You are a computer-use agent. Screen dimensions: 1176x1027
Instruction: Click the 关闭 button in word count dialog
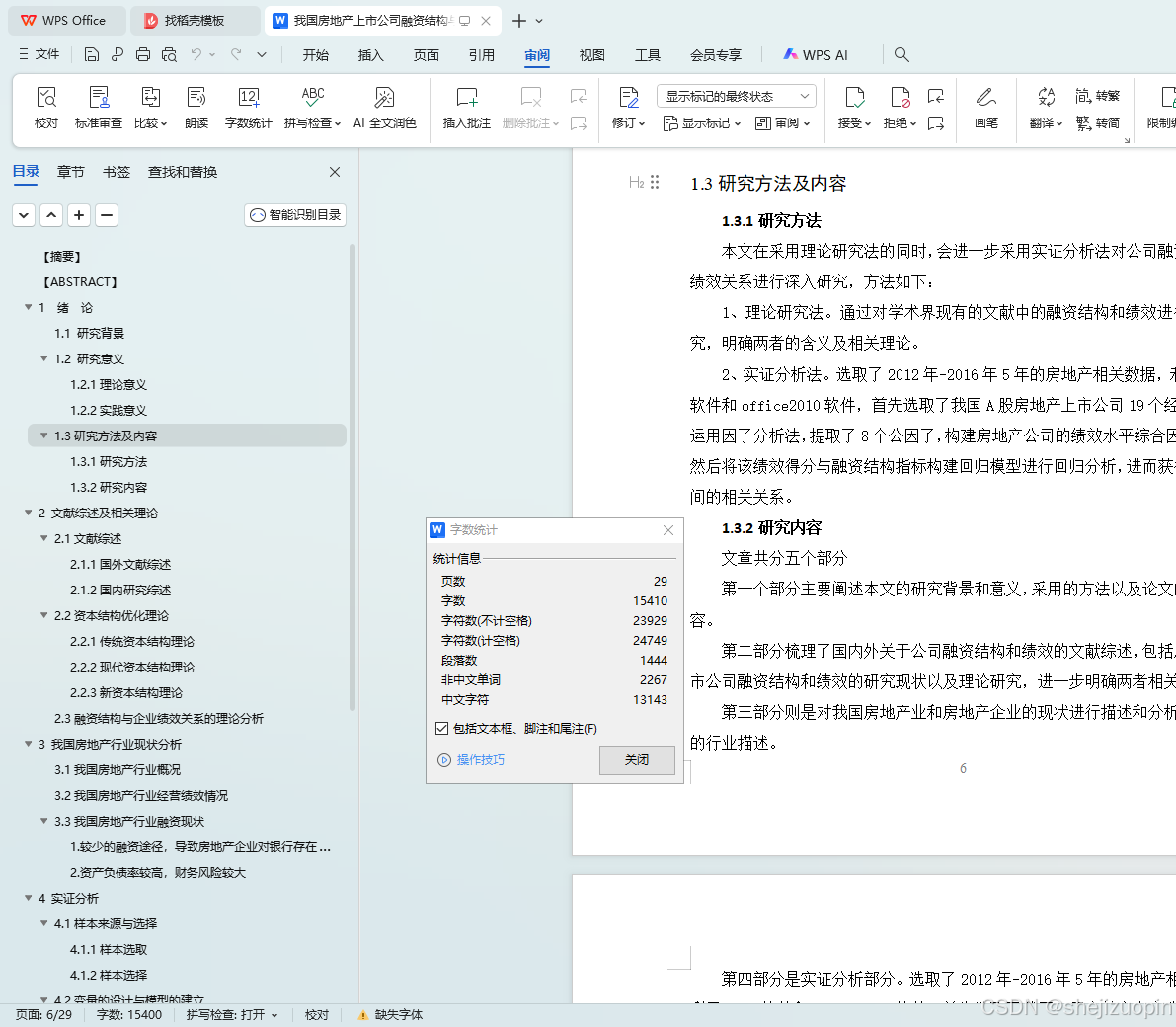[x=637, y=760]
